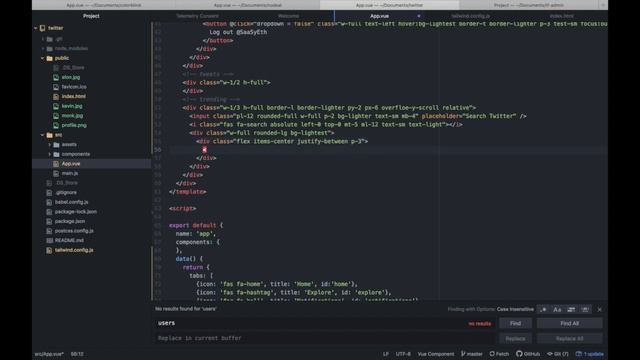Expand the components folder

tap(50, 154)
